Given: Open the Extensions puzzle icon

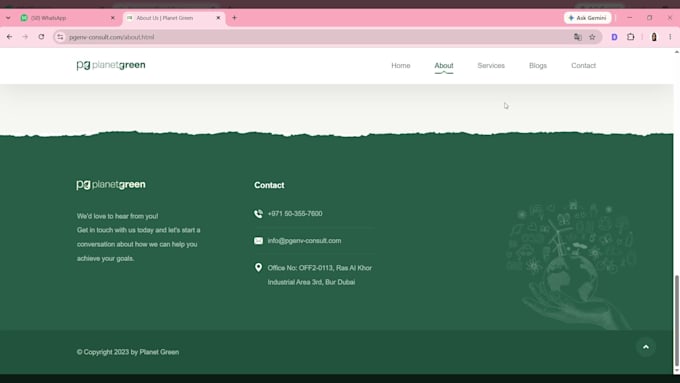Looking at the screenshot, I should pos(631,37).
